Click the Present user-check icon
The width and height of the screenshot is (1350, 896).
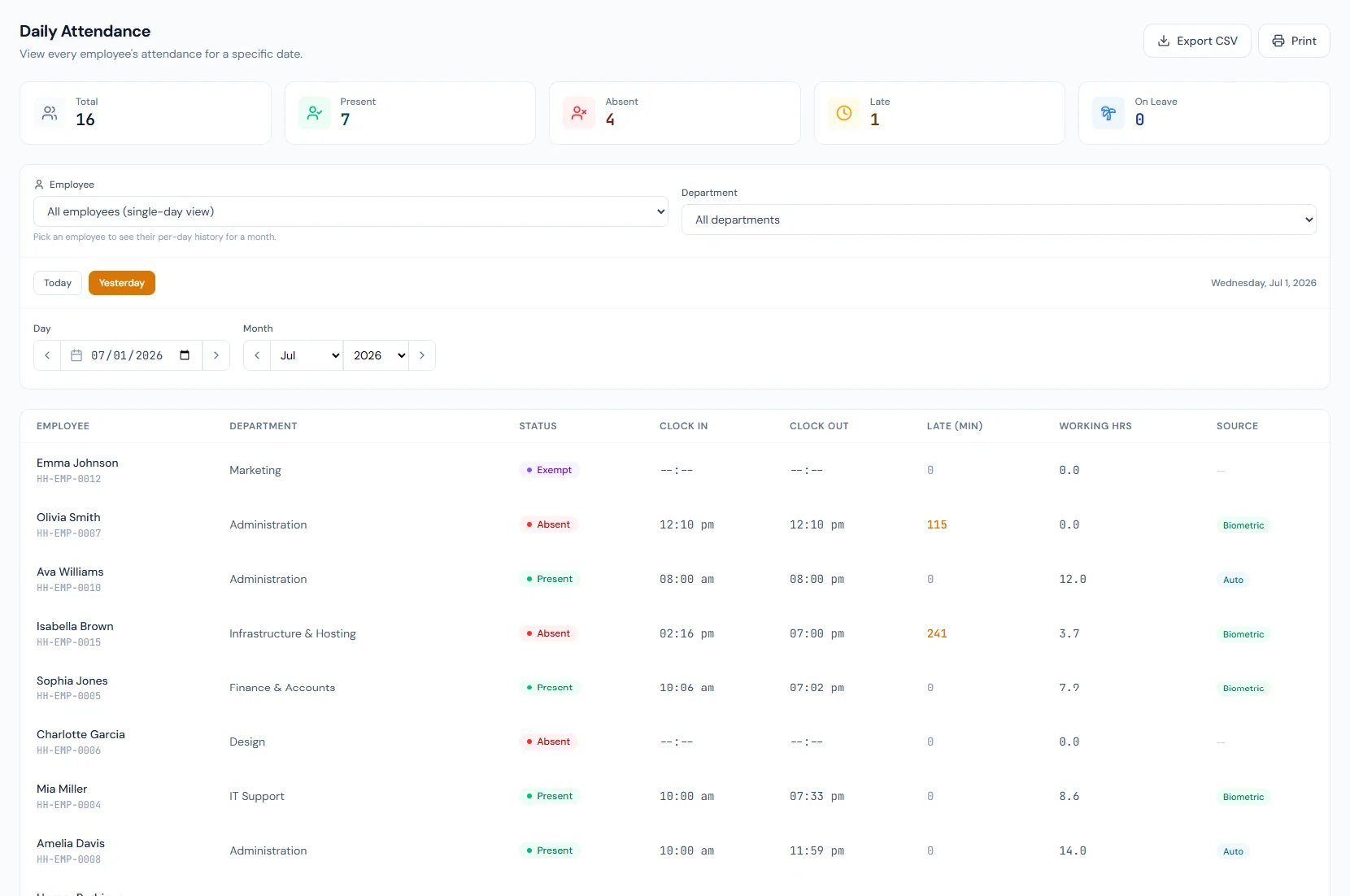(315, 113)
